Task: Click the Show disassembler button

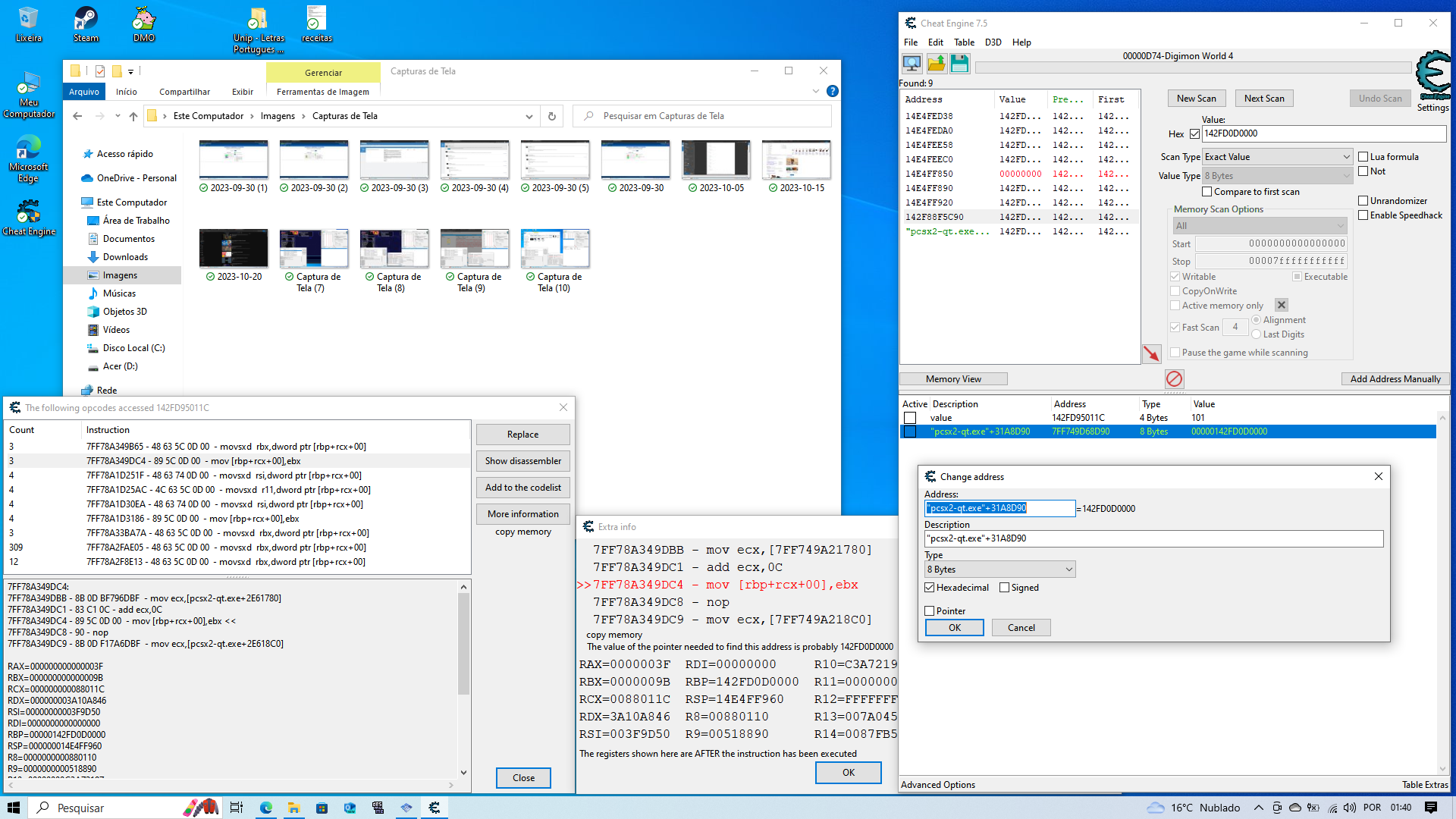Action: pos(523,461)
